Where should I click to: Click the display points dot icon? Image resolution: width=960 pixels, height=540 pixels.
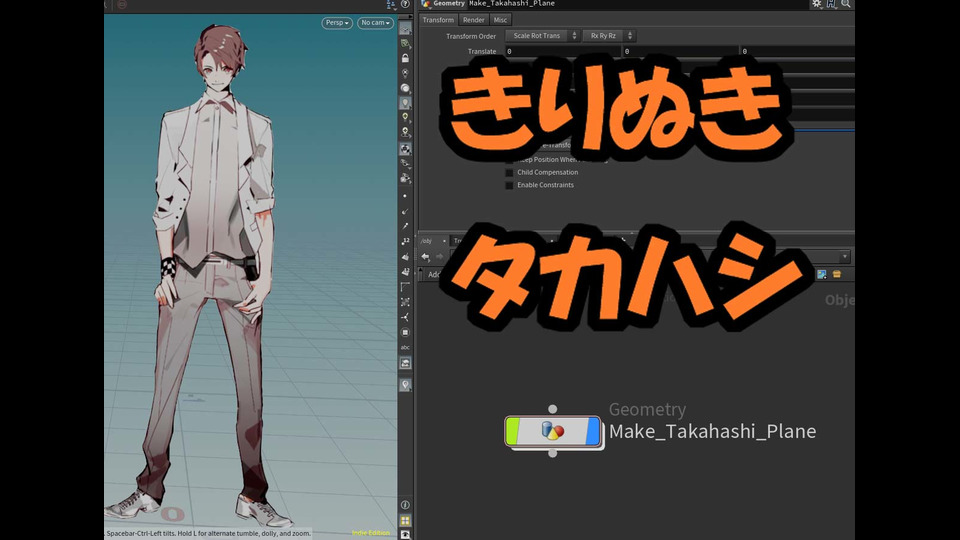pos(405,196)
